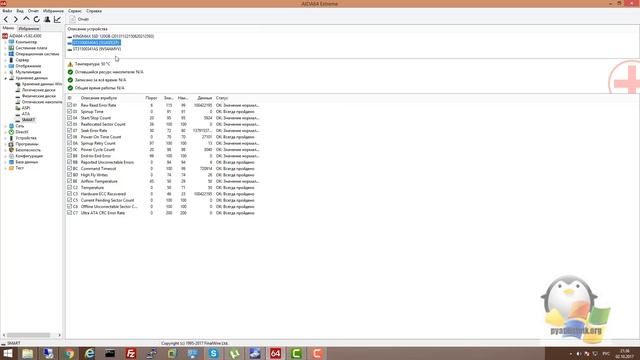Viewport: 640px width, 360px height.
Task: Expand the Системная плата tree node
Action: click(x=5, y=48)
